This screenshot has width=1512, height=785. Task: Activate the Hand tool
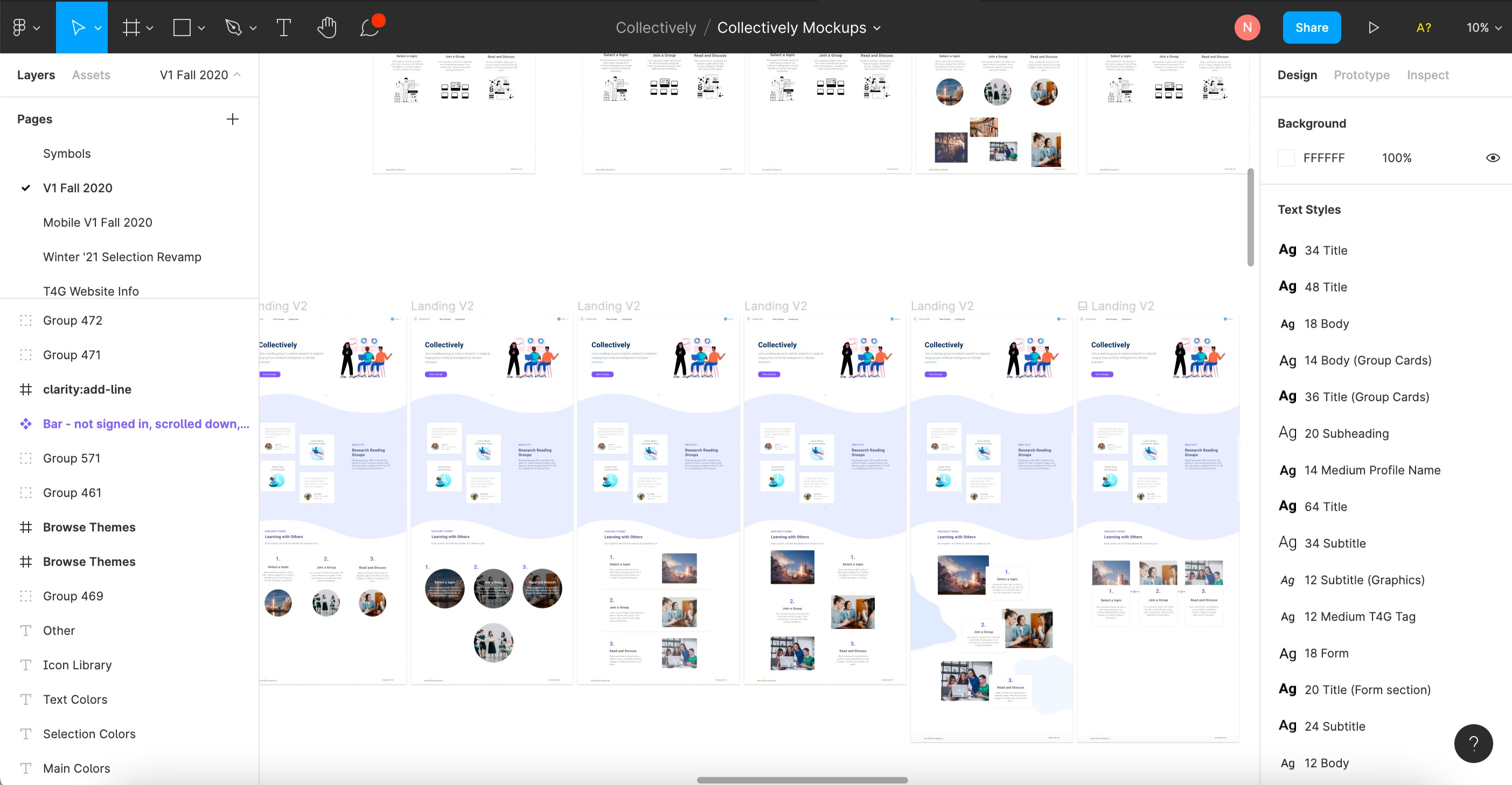click(x=327, y=27)
